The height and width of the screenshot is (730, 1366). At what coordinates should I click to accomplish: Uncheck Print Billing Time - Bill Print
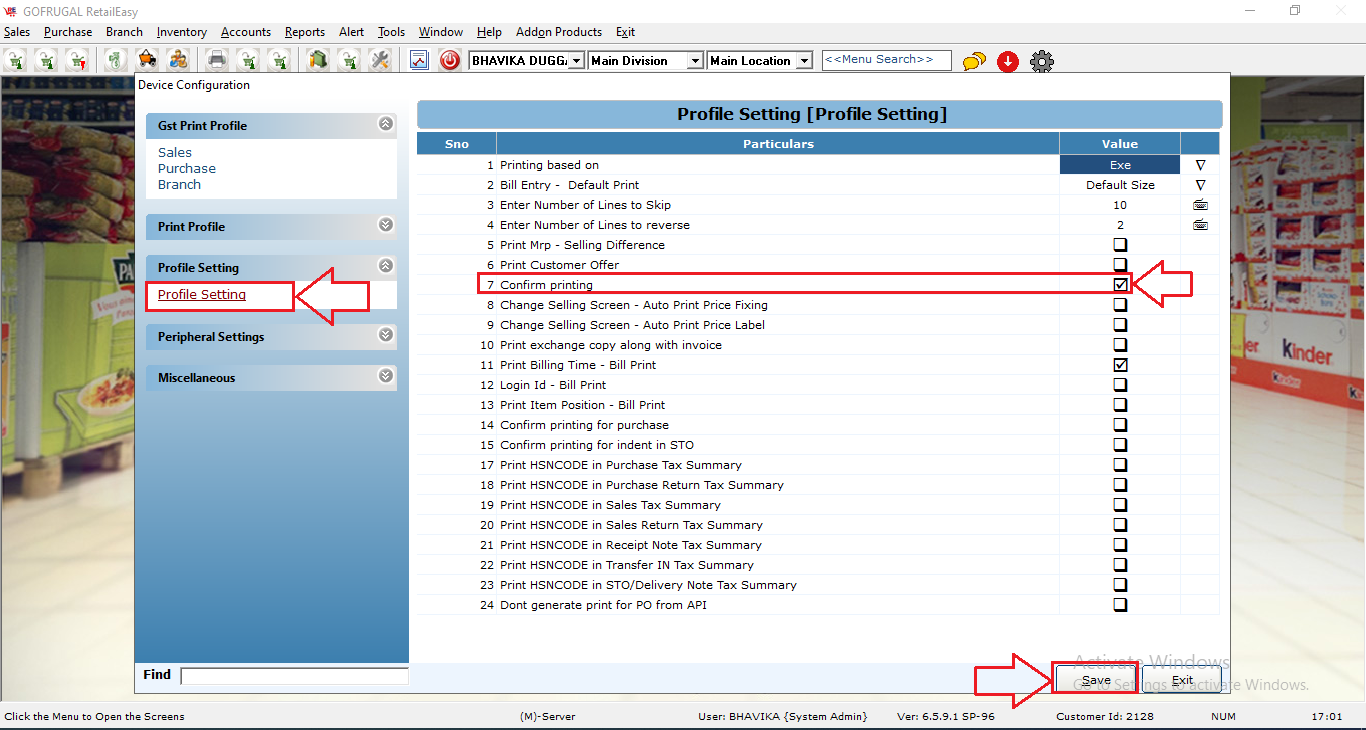(1120, 365)
